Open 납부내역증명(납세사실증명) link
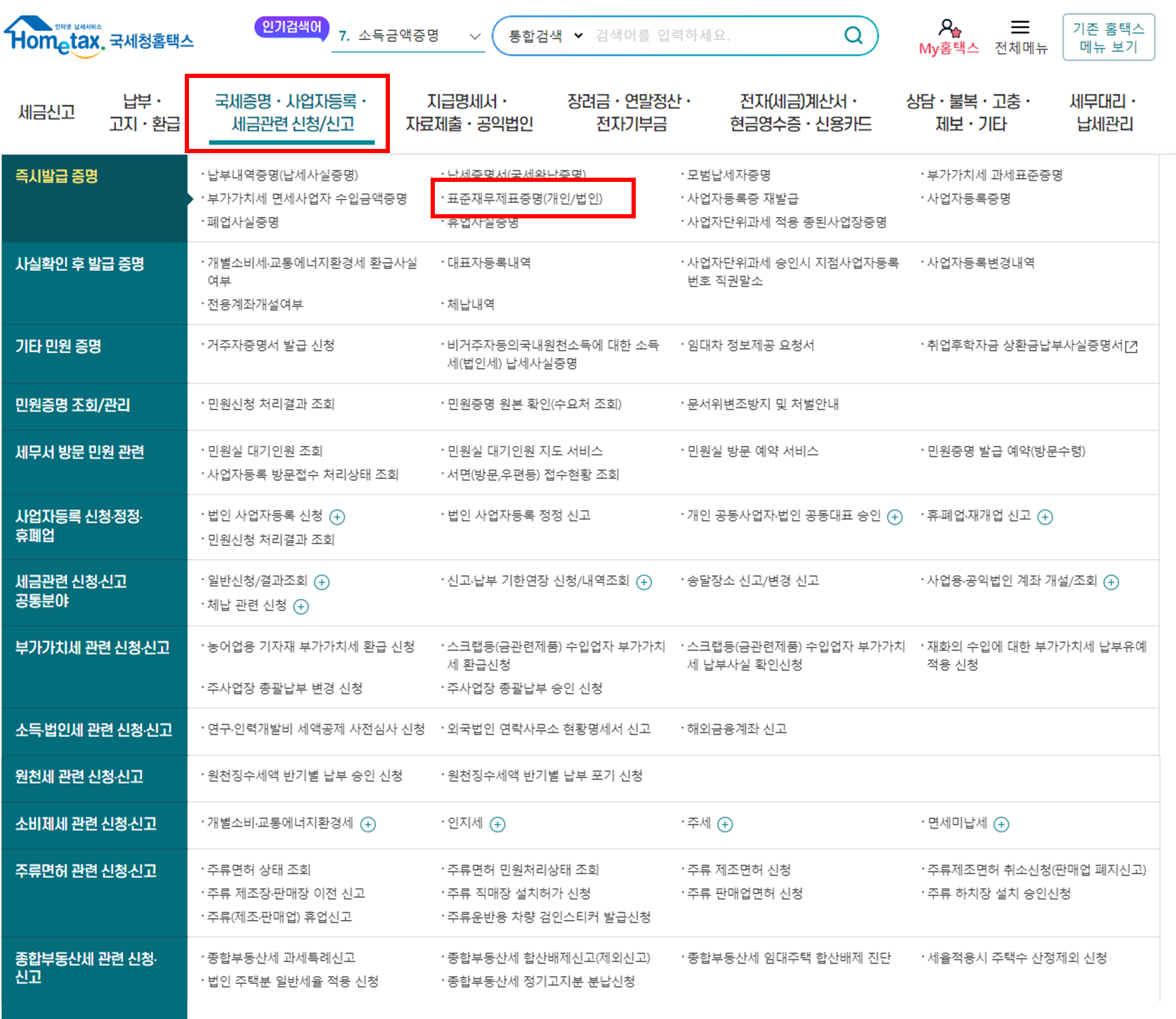Screen dimensions: 1176x1019 pyautogui.click(x=282, y=175)
